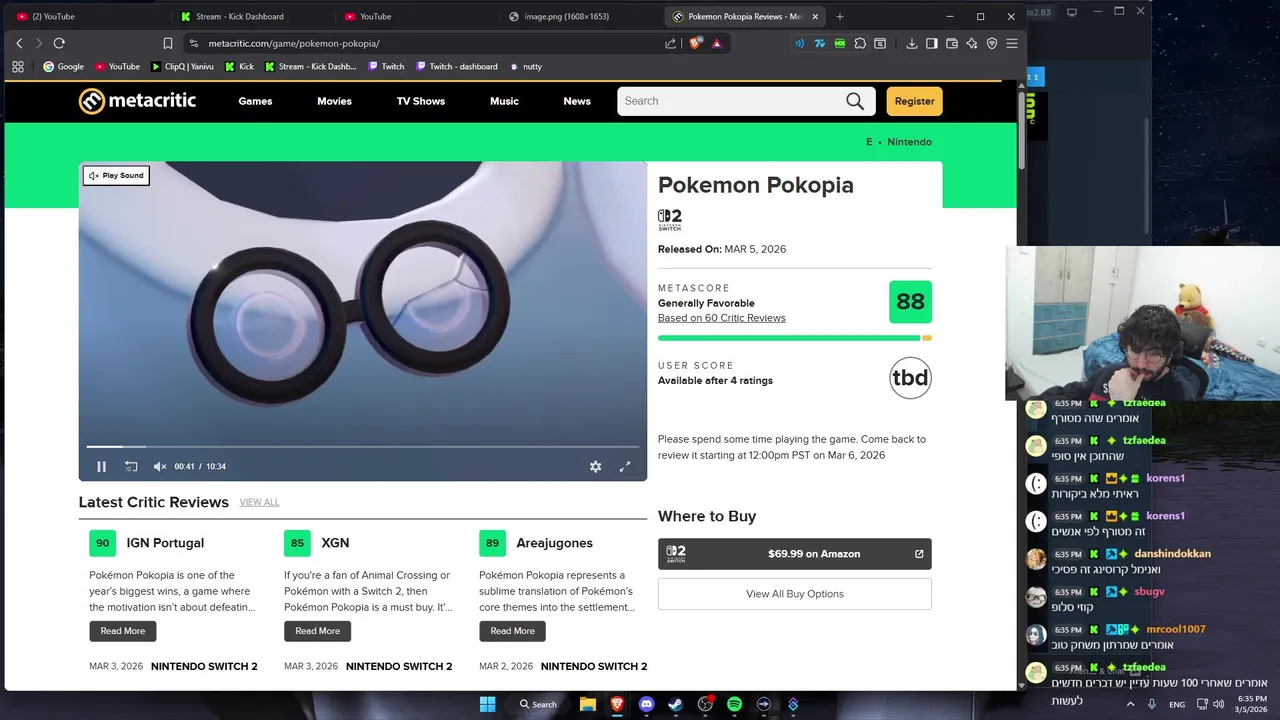Open the TV Shows menu on Metacritic

(x=421, y=101)
